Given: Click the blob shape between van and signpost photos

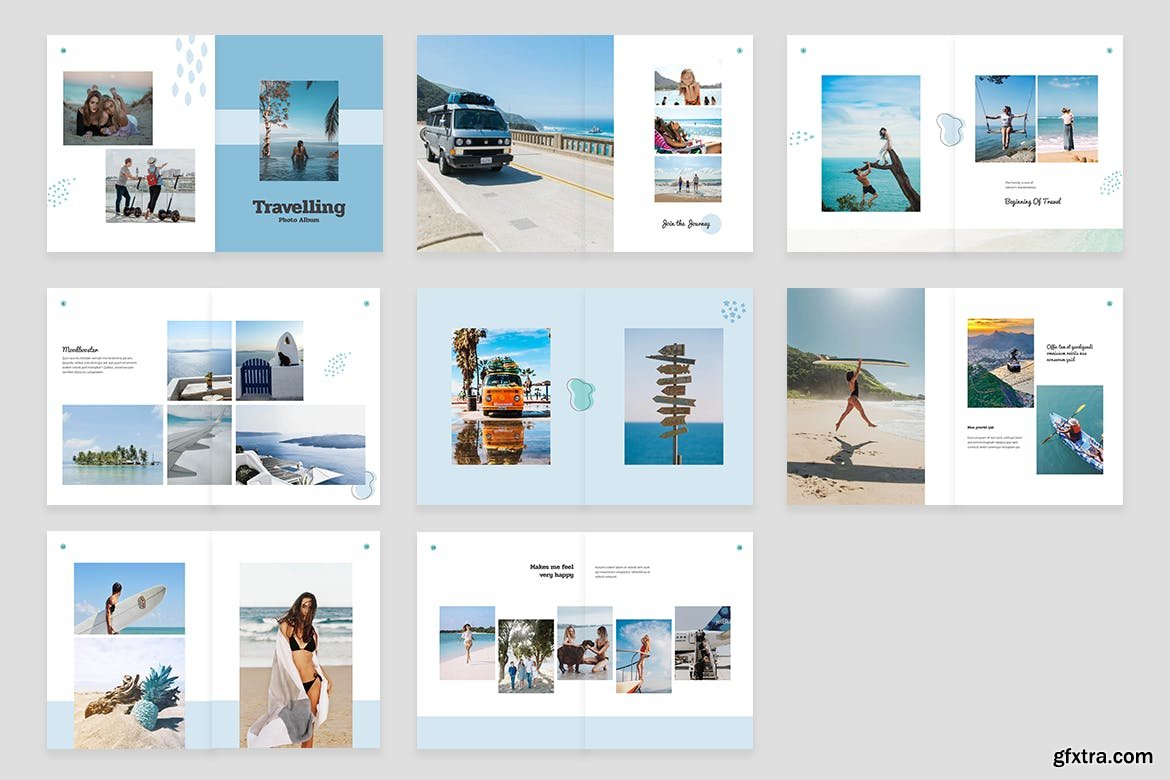Looking at the screenshot, I should 581,395.
